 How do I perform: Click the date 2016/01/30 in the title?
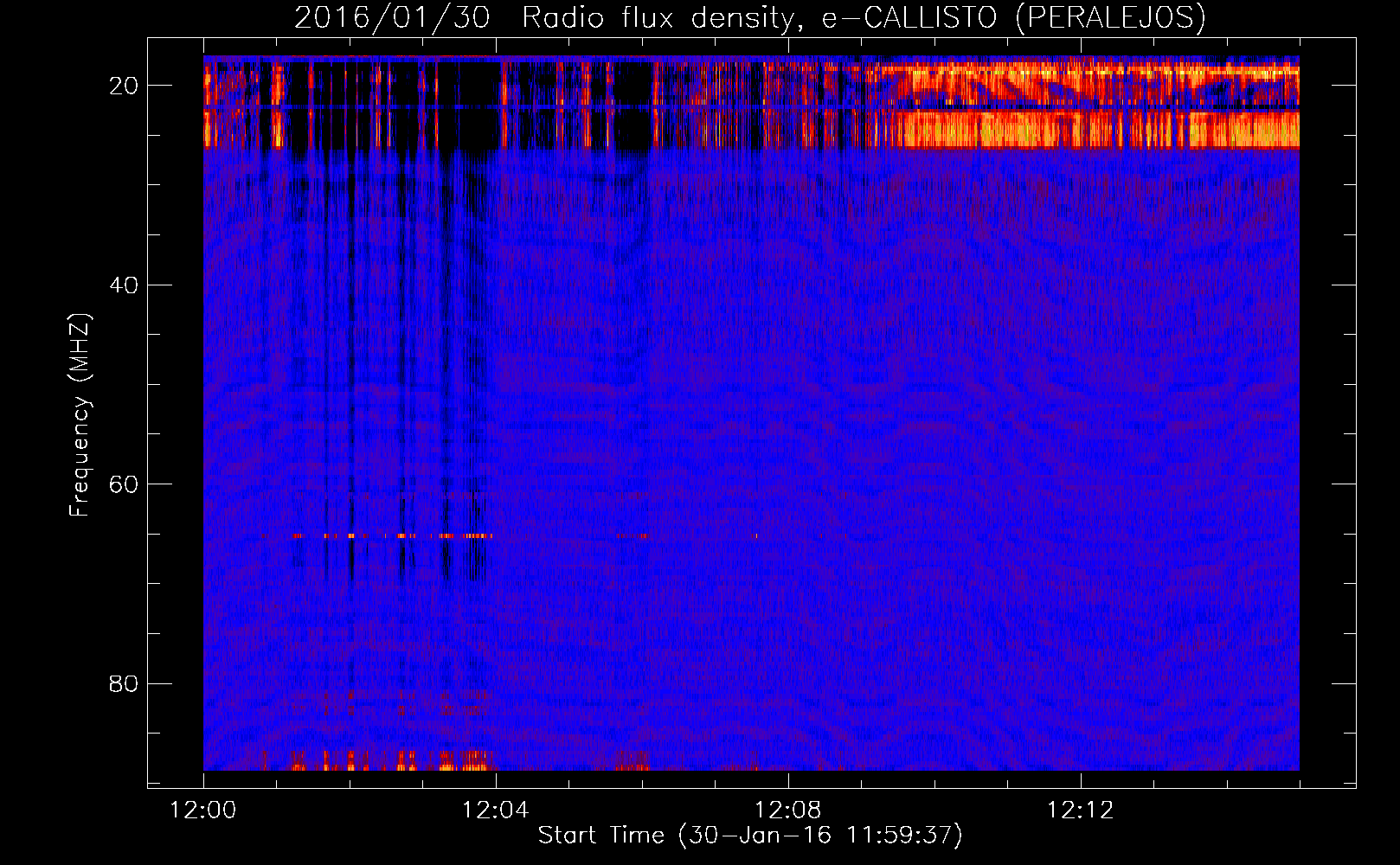[392, 17]
